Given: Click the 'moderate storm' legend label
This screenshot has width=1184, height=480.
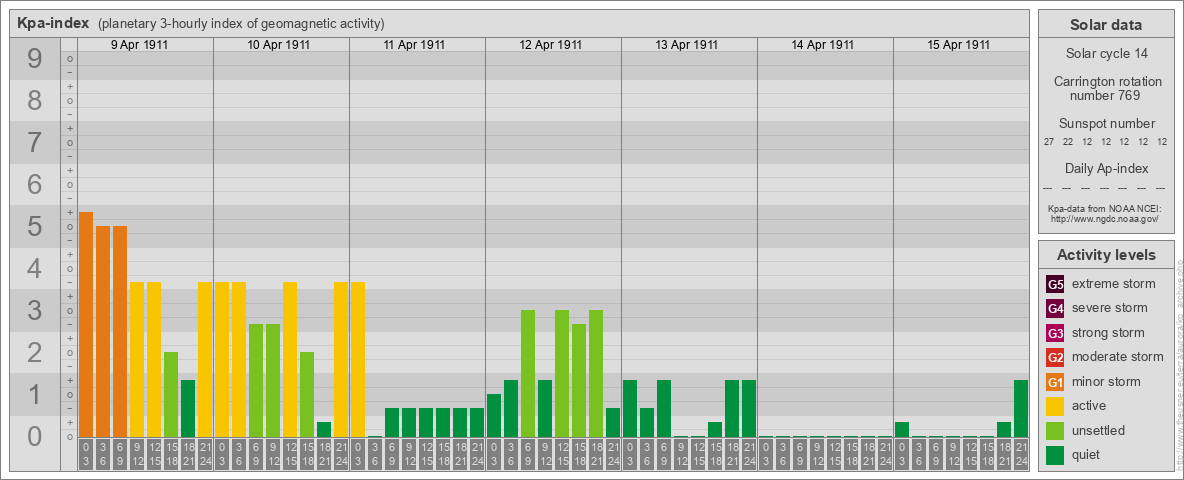Looking at the screenshot, I should pyautogui.click(x=1118, y=357).
